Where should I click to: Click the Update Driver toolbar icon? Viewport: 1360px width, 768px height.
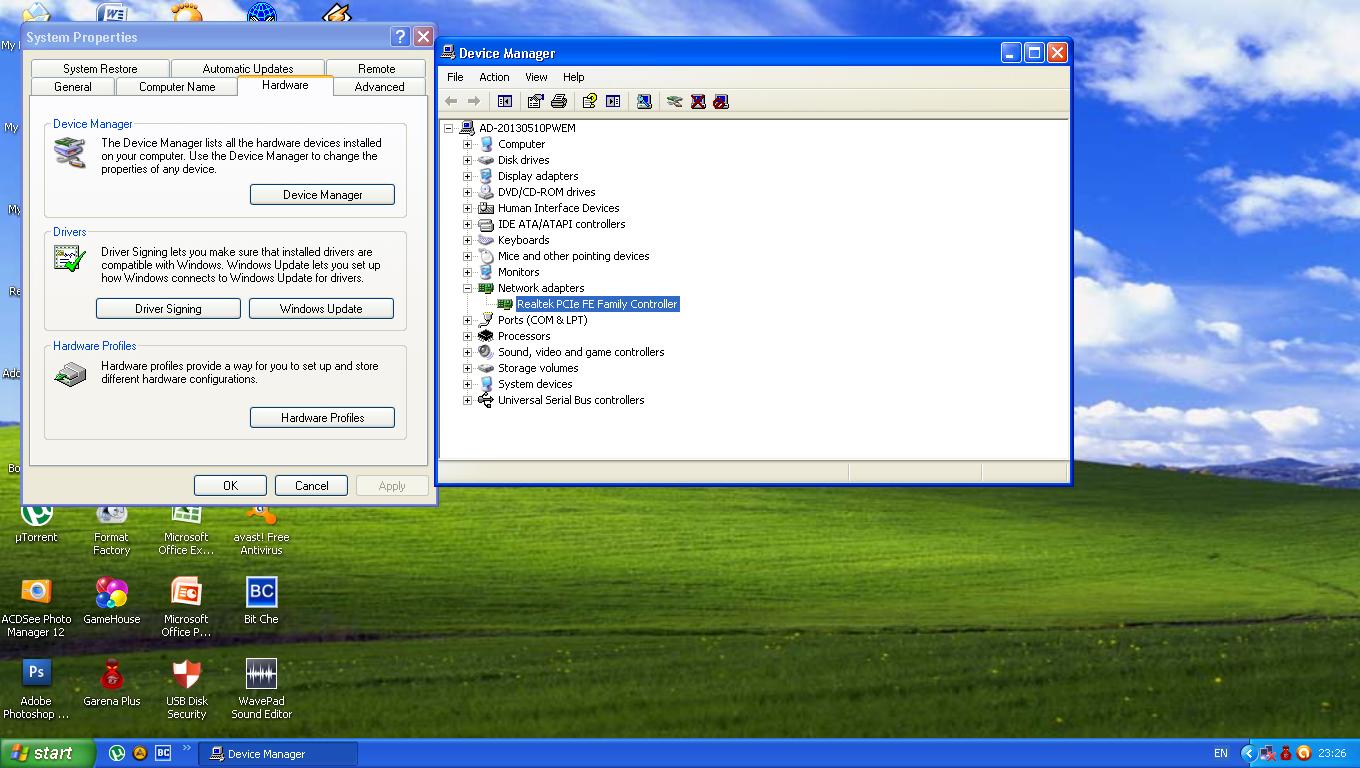(x=675, y=101)
